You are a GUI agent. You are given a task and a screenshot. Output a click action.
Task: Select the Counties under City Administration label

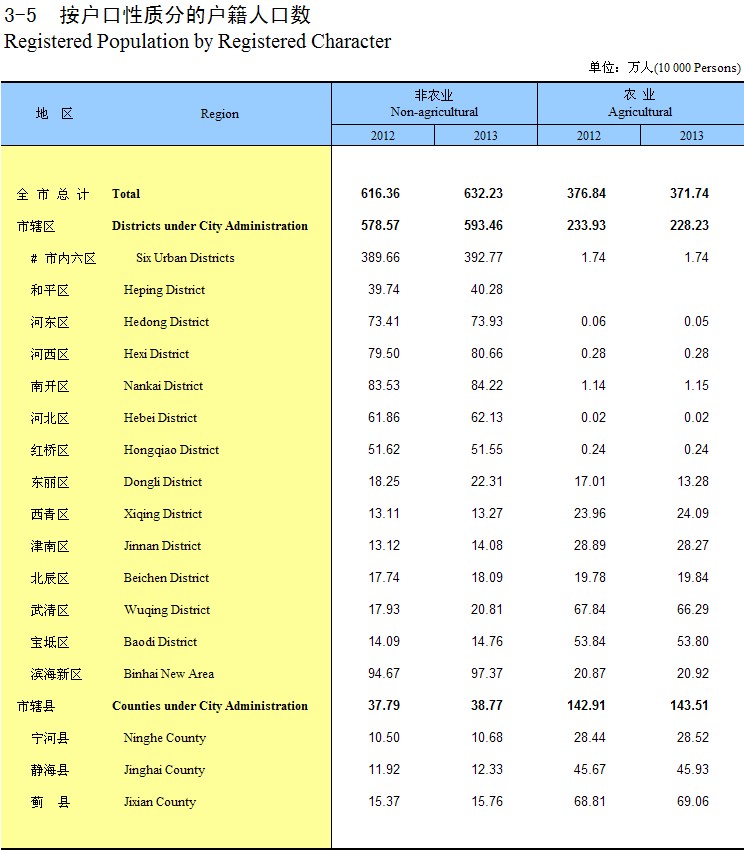pos(209,706)
